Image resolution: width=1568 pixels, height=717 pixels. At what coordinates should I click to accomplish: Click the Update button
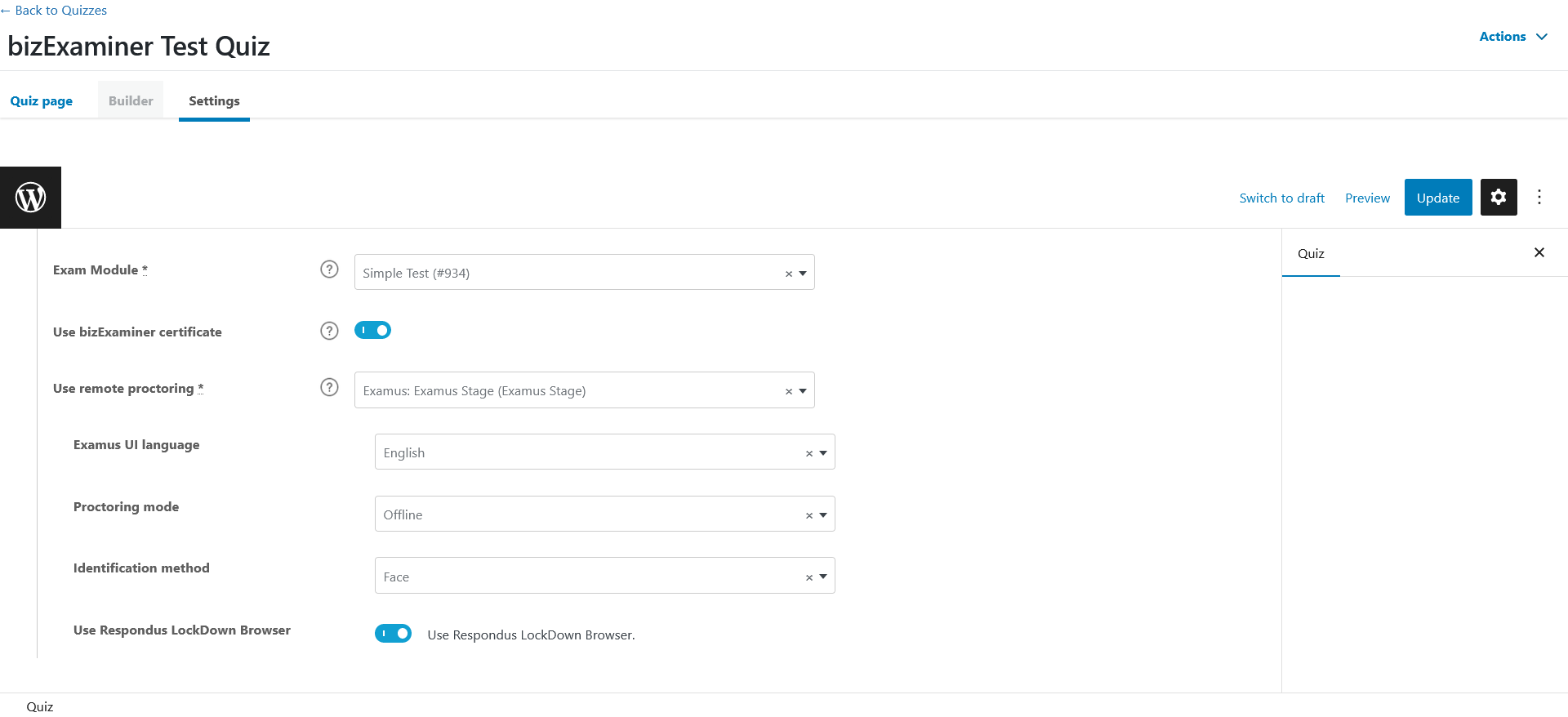pos(1437,198)
